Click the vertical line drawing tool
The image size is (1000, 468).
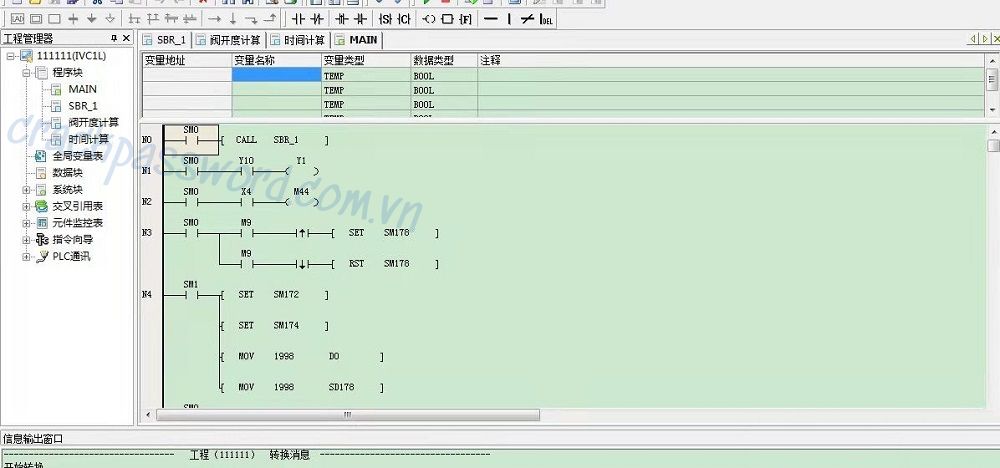coord(509,19)
